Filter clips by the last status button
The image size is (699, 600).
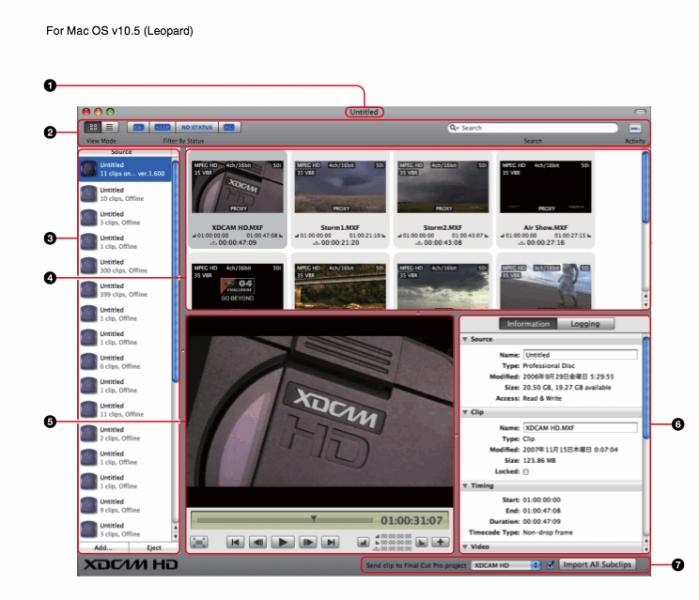click(x=229, y=127)
